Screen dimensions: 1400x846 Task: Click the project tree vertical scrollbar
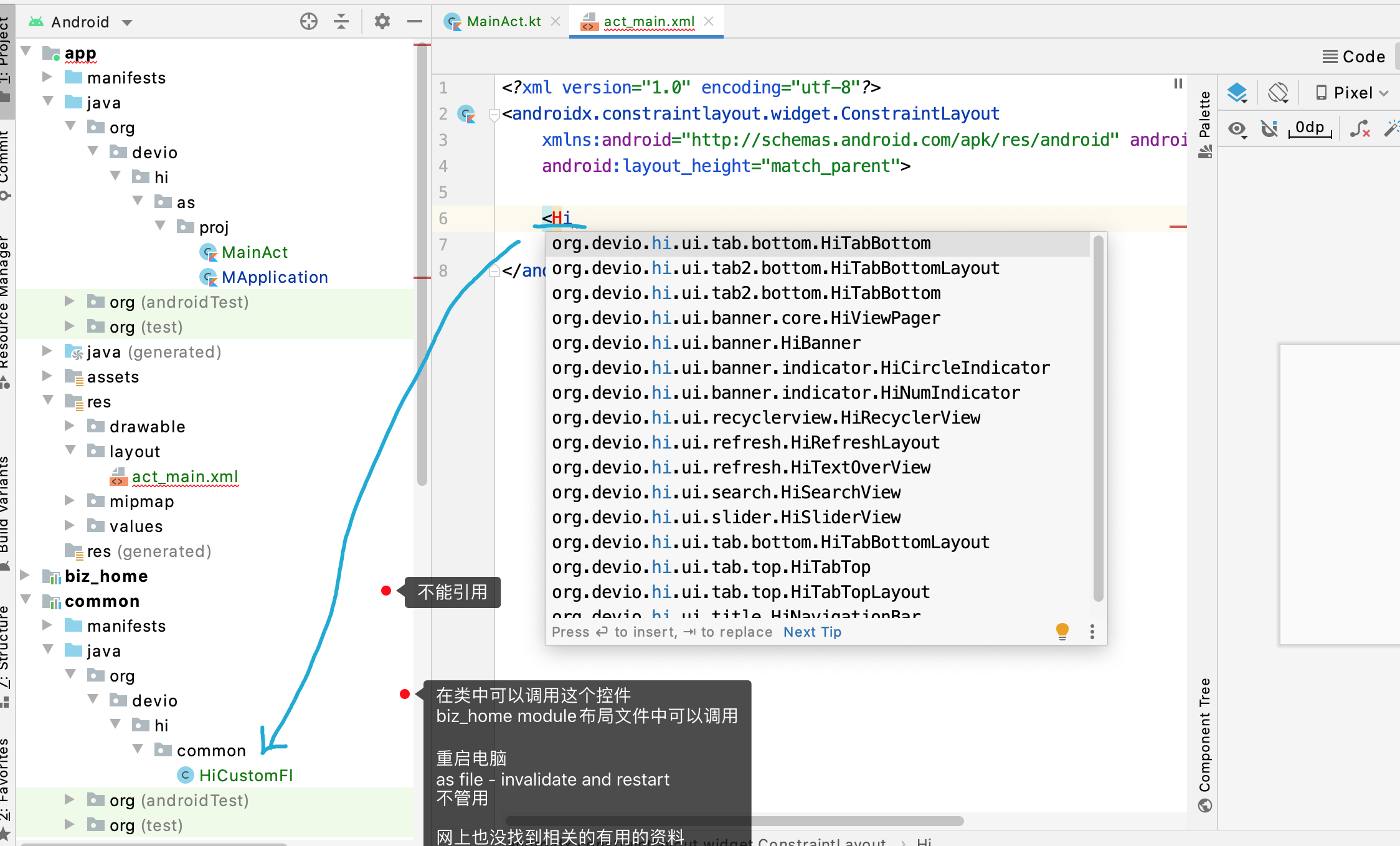point(422,265)
